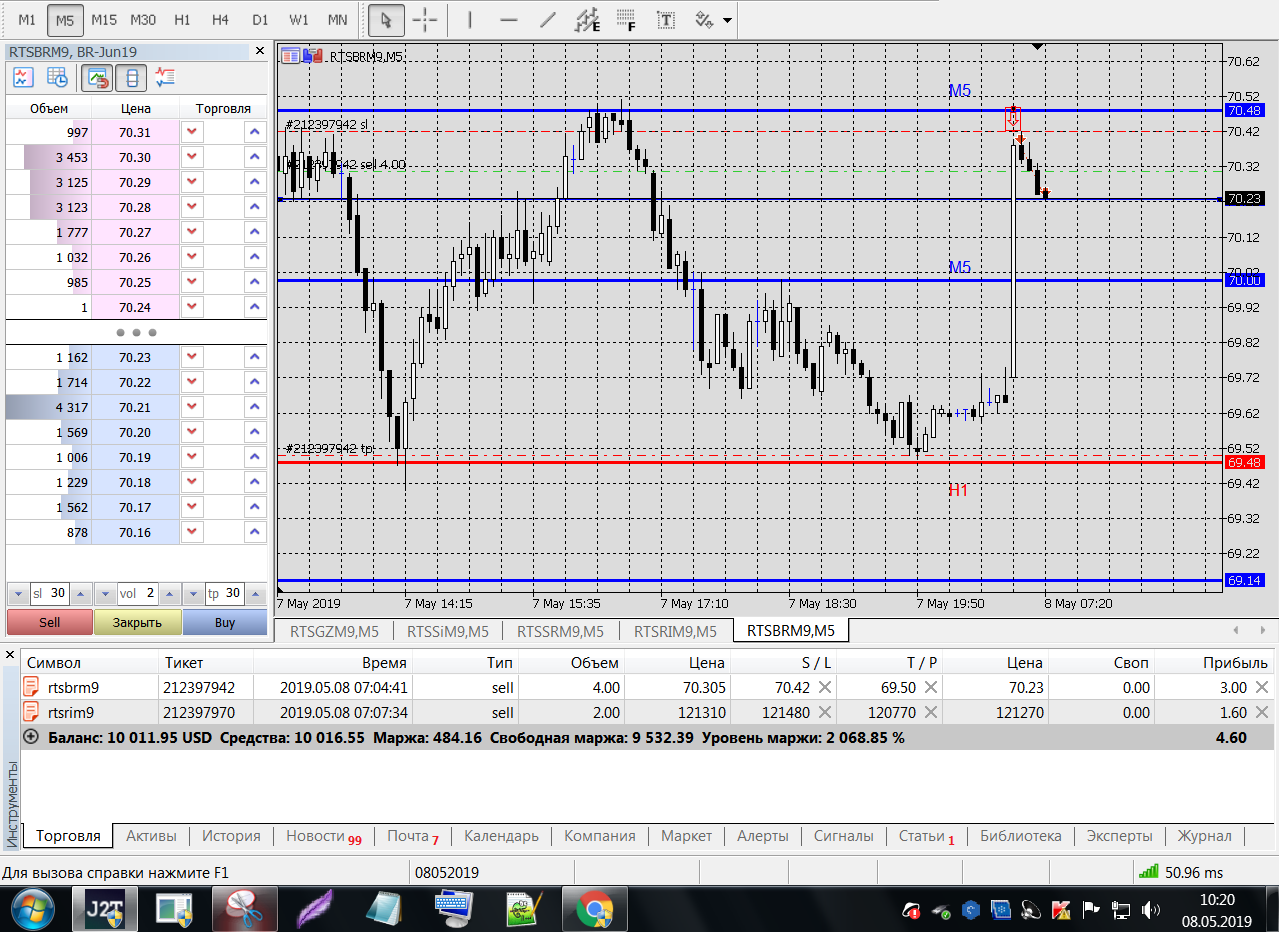This screenshot has height=932, width=1279.
Task: Switch chart to M15 timeframe
Action: pos(103,20)
